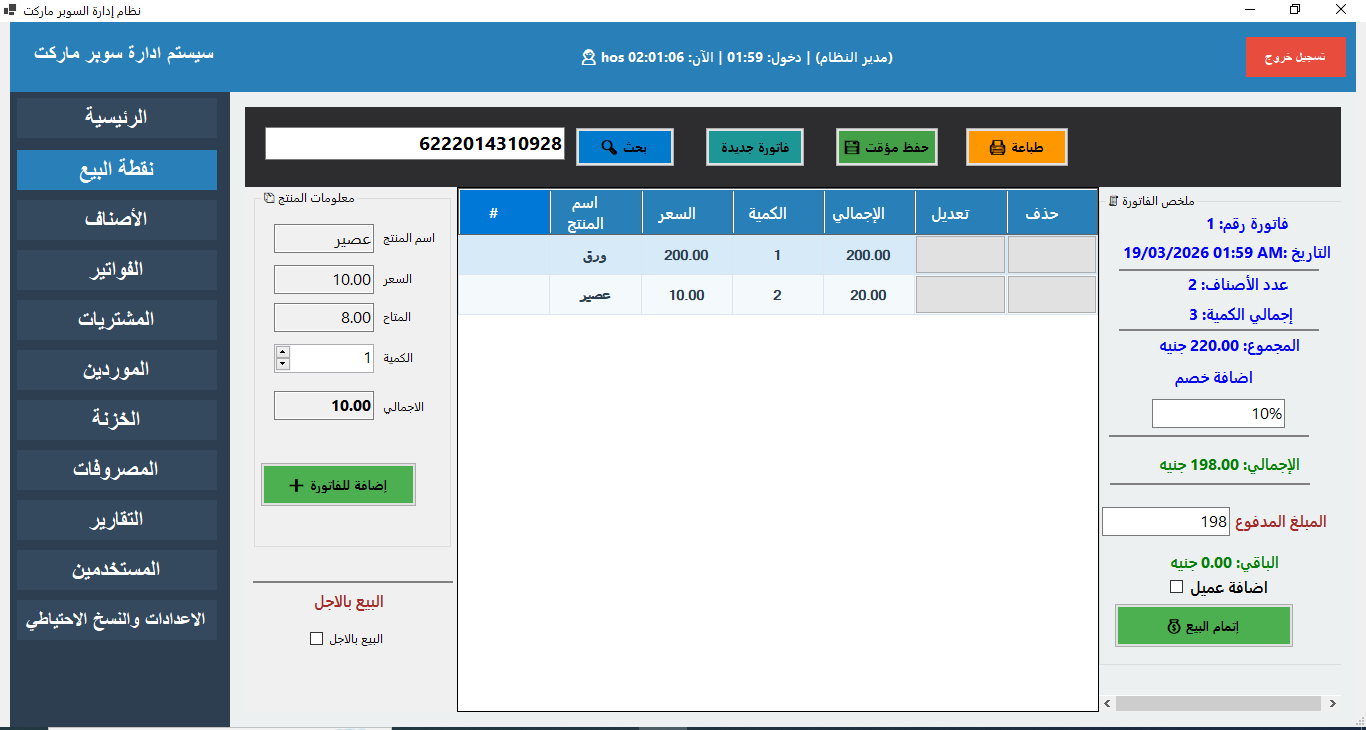
Task: Decrease الكمية using the down arrow
Action: coord(282,364)
